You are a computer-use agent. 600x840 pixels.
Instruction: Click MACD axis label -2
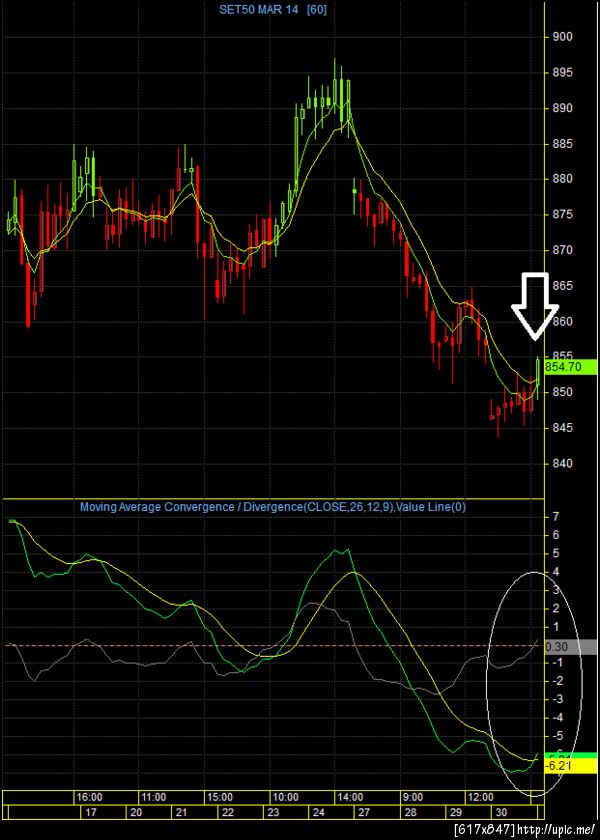pos(557,681)
